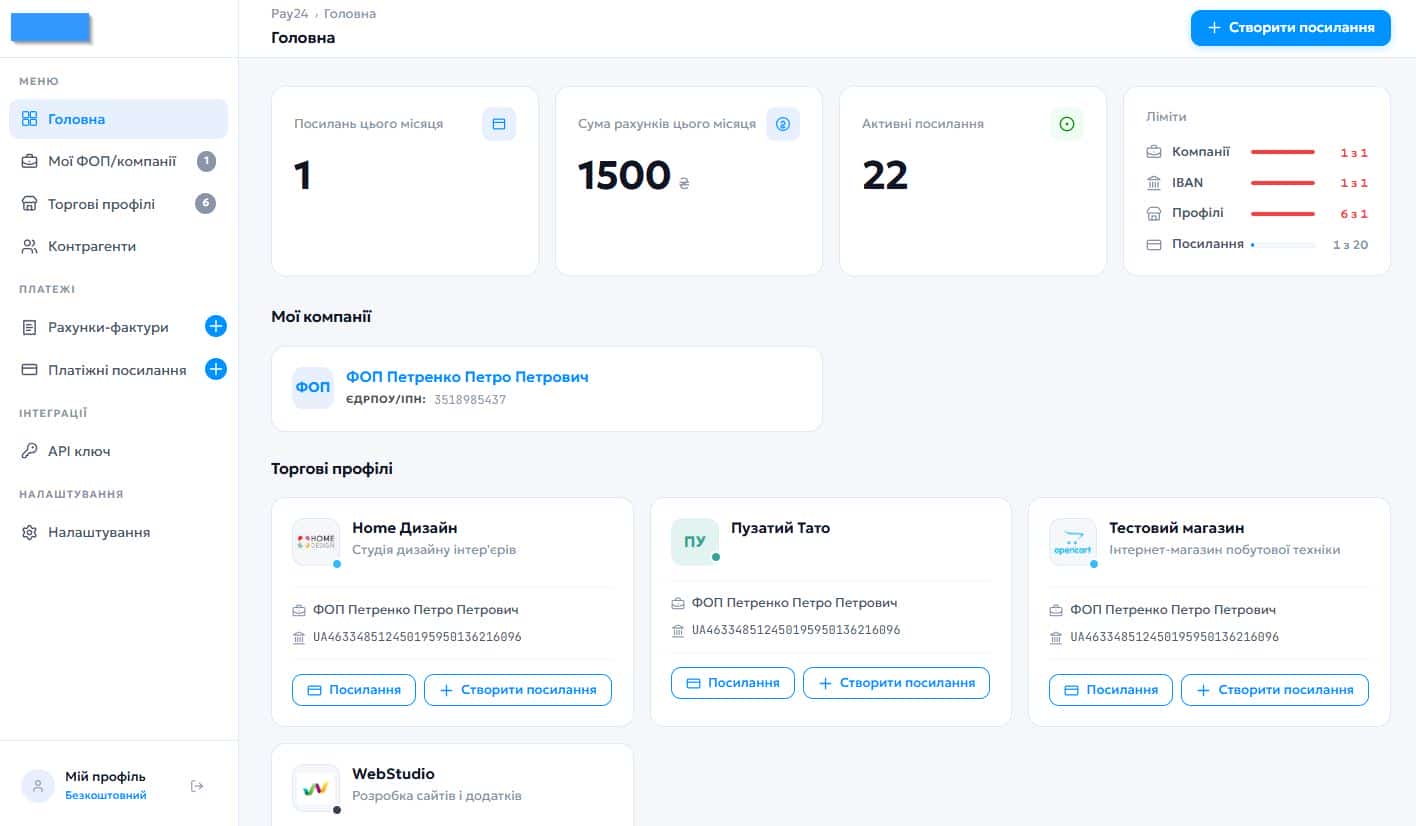
Task: Click the badge count 1 beside Мої ФОП/компанії
Action: pos(206,161)
